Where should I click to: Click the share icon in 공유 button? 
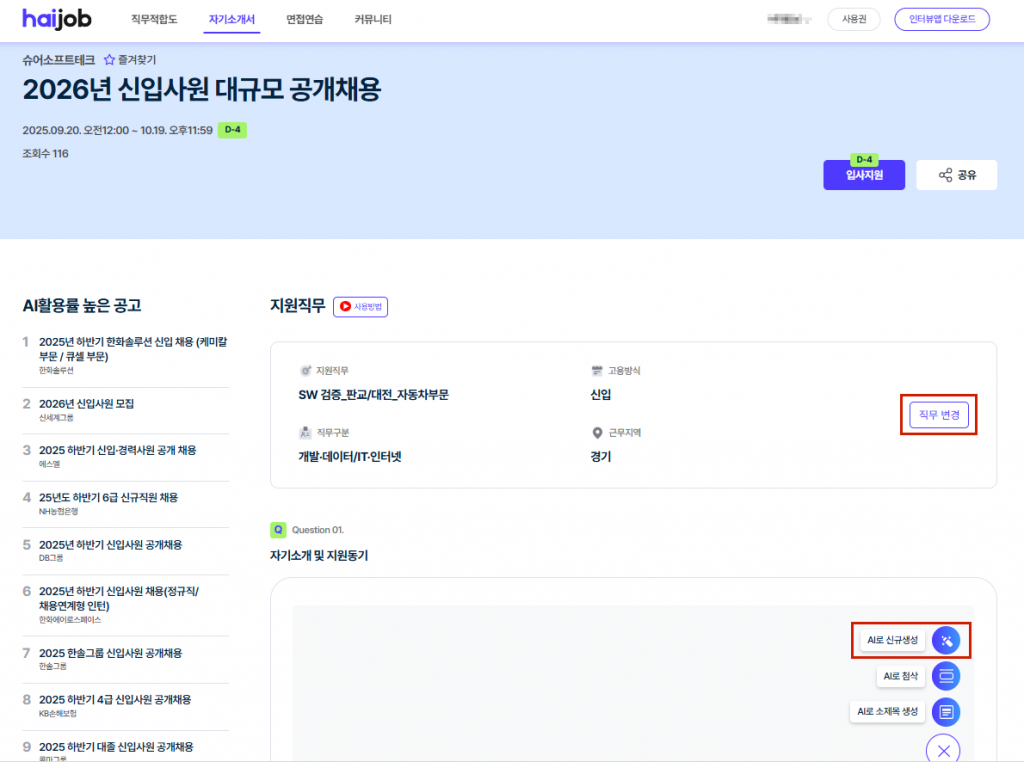pyautogui.click(x=945, y=175)
